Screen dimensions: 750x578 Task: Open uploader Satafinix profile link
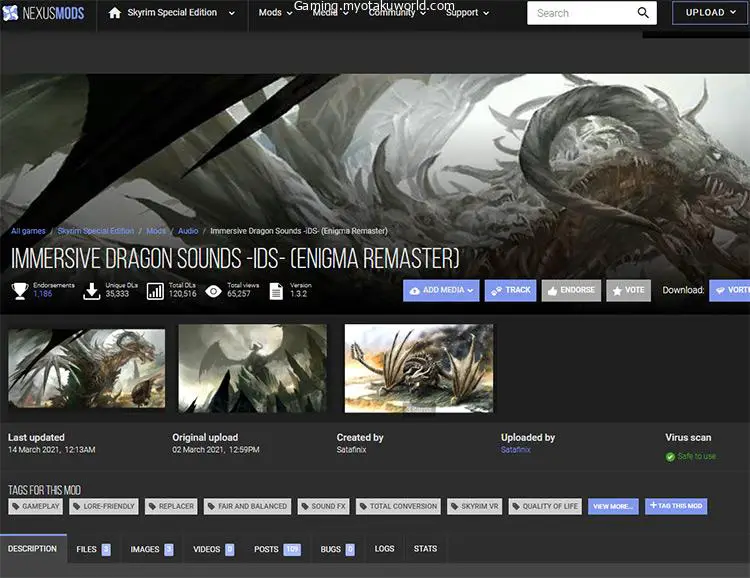[x=516, y=450]
